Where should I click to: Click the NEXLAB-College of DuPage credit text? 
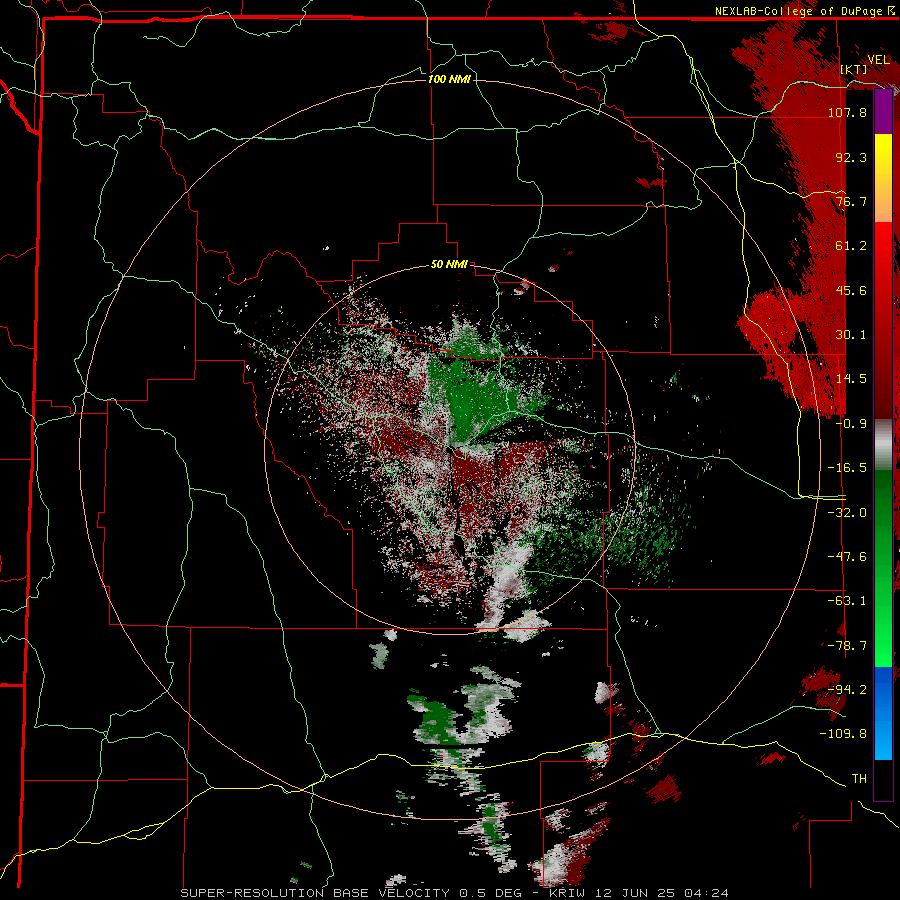pos(800,11)
